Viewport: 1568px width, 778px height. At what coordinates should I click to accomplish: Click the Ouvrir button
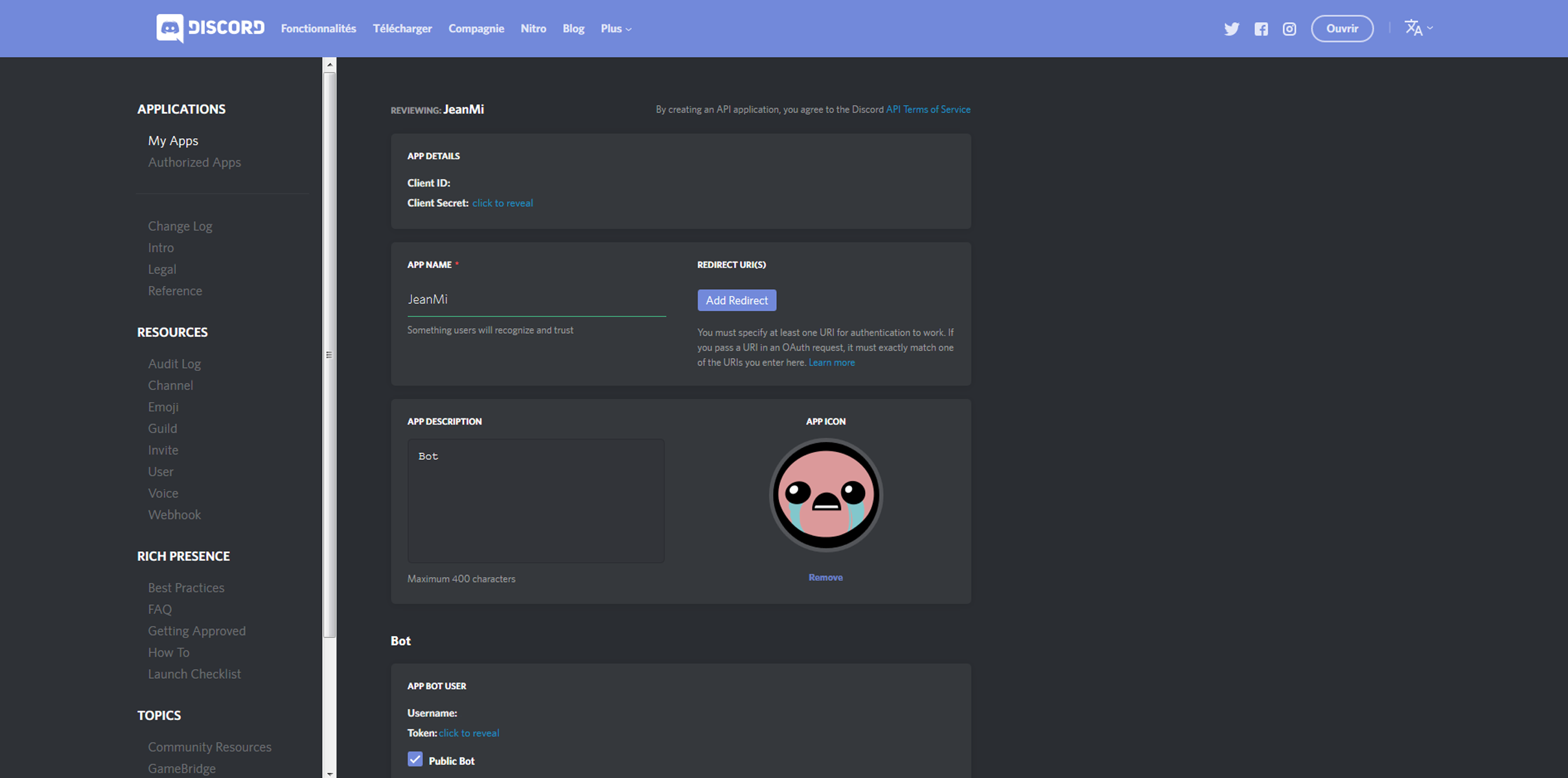[1342, 29]
